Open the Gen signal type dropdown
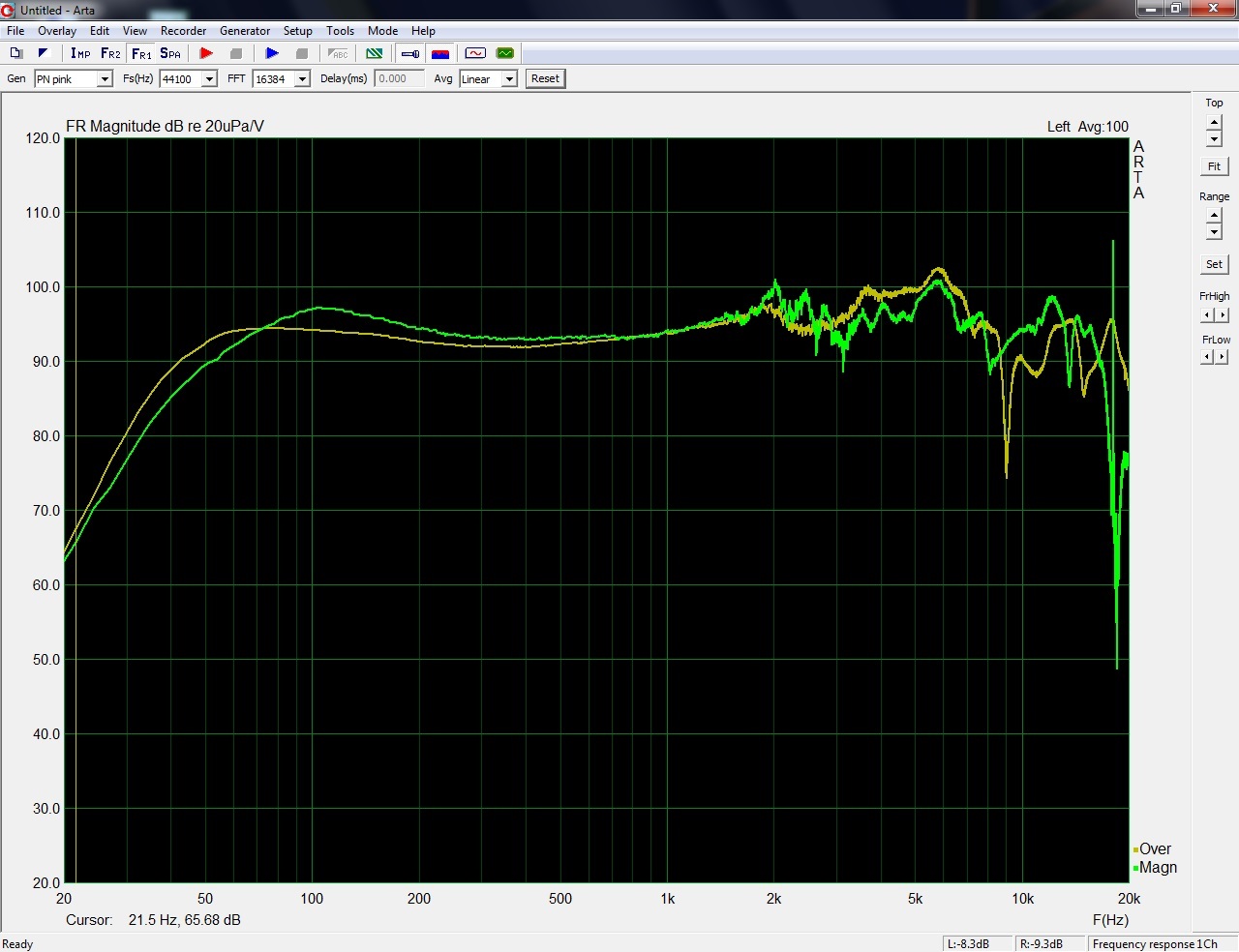 pos(105,79)
